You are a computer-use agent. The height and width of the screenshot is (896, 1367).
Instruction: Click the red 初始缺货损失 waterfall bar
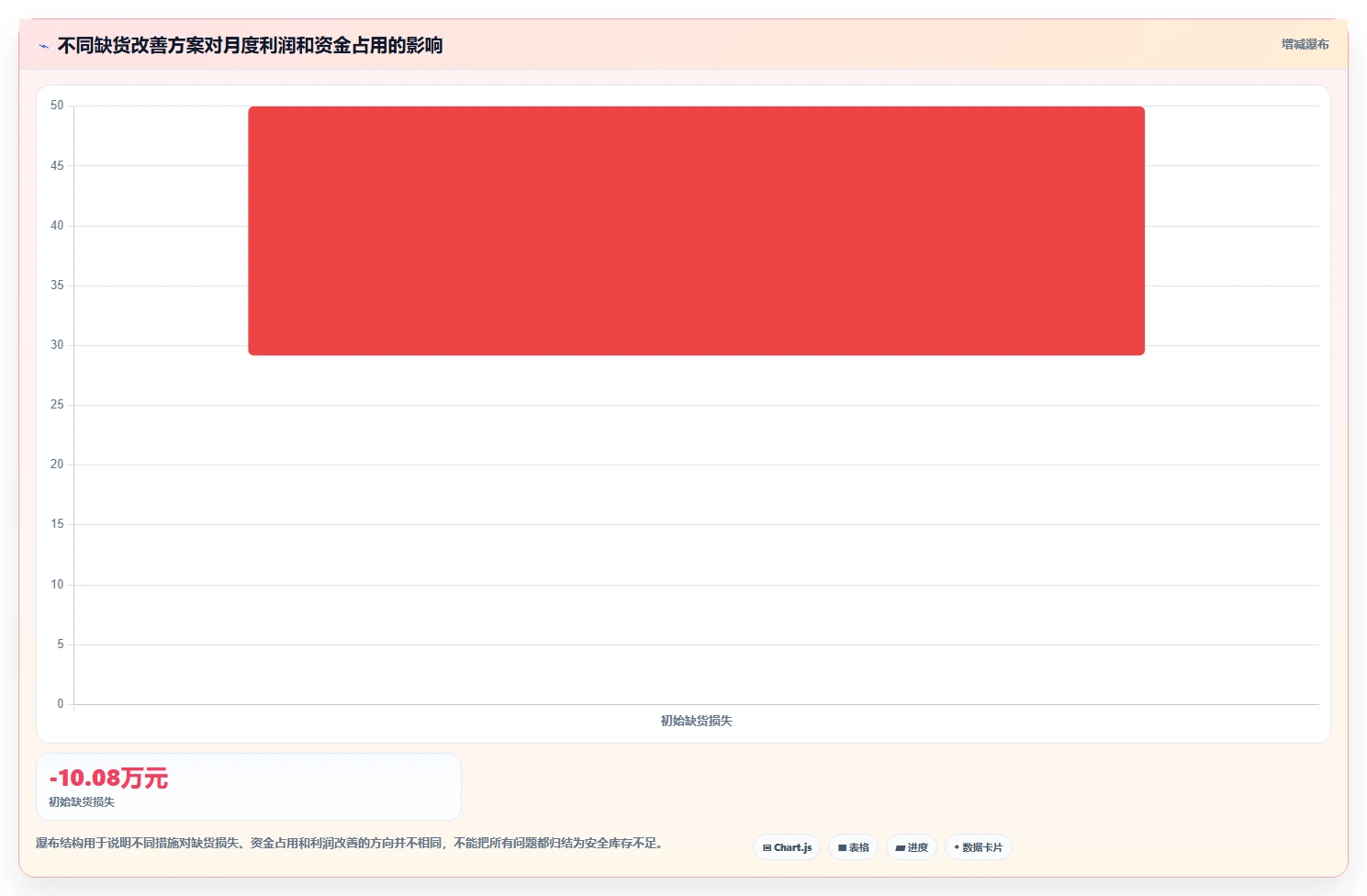(x=696, y=230)
